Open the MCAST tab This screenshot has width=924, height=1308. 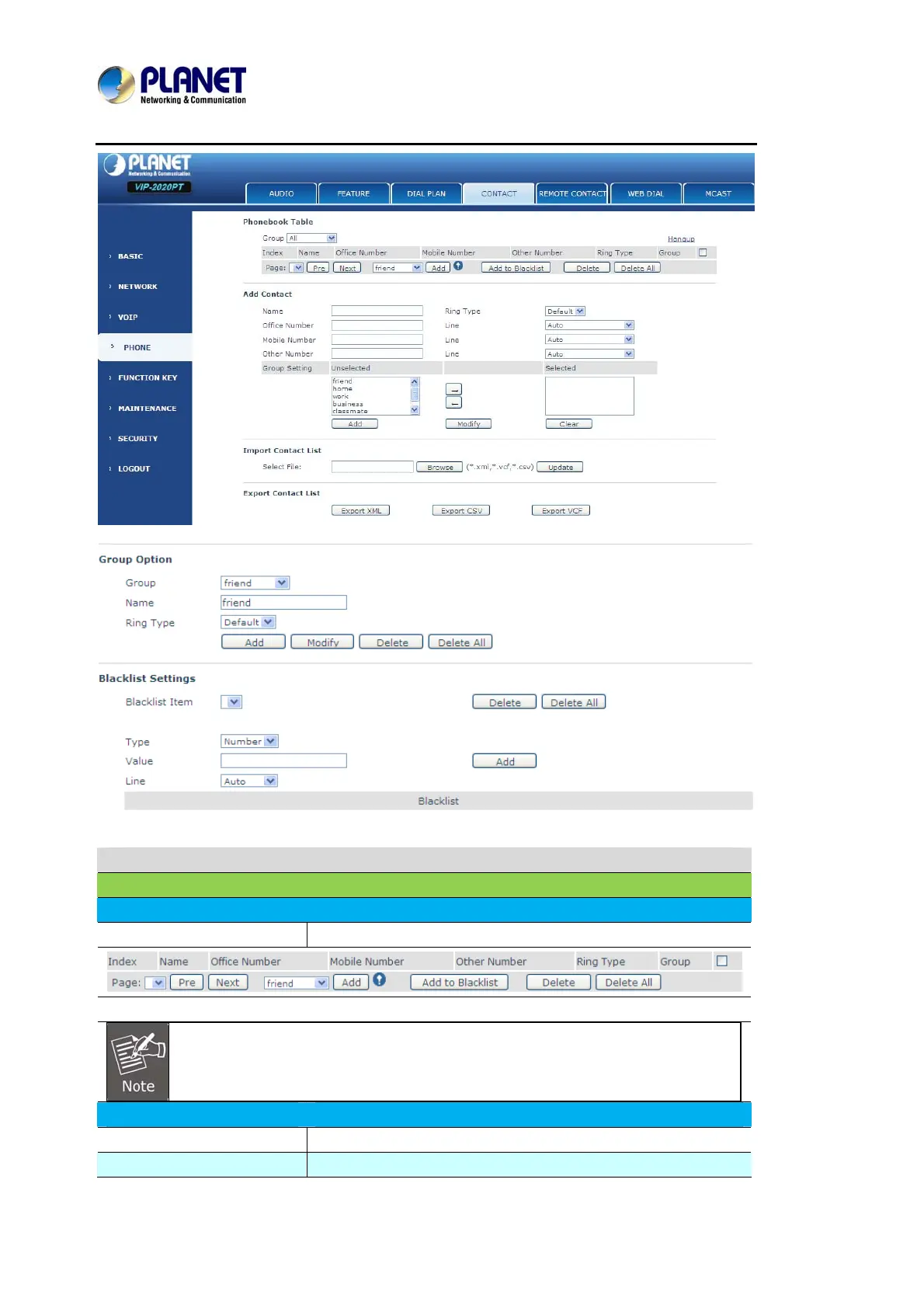[x=718, y=193]
